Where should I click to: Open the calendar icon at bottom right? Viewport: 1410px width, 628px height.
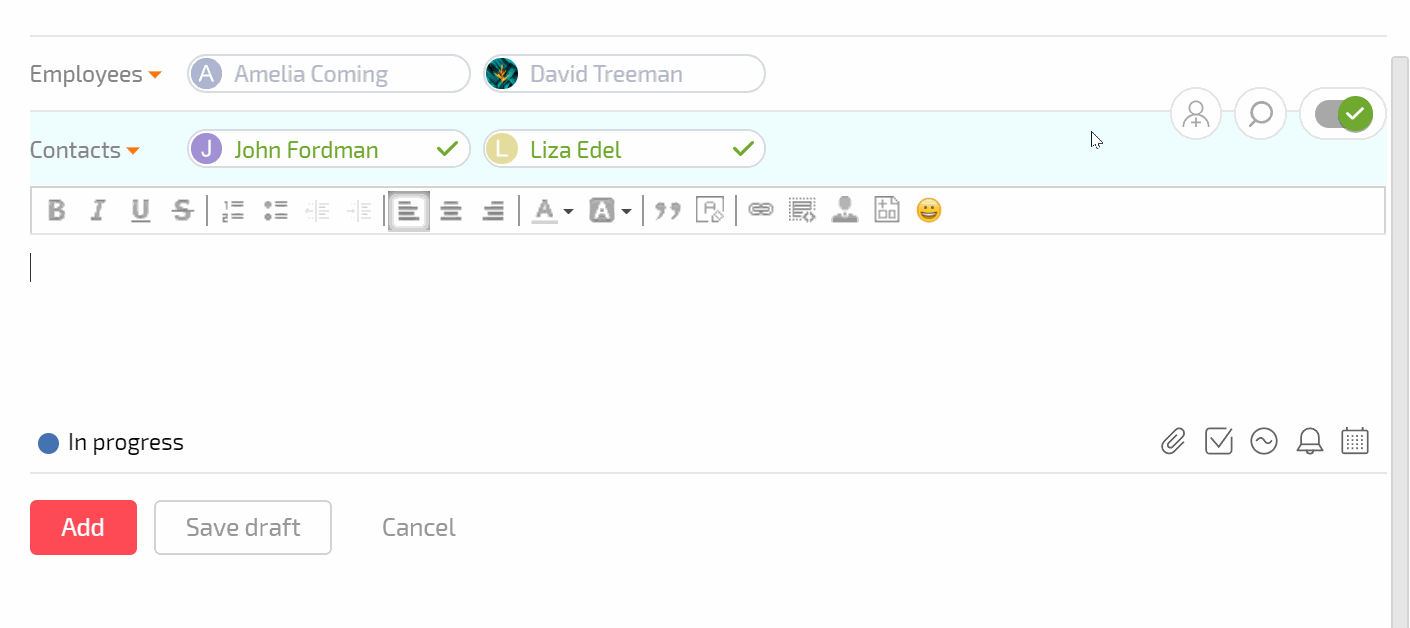coord(1355,441)
